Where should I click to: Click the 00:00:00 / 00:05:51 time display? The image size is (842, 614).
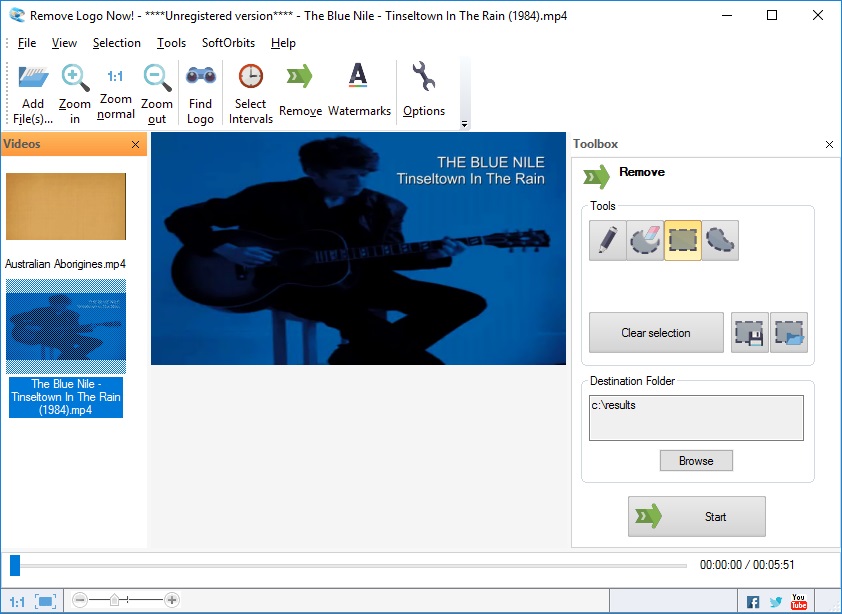[747, 565]
